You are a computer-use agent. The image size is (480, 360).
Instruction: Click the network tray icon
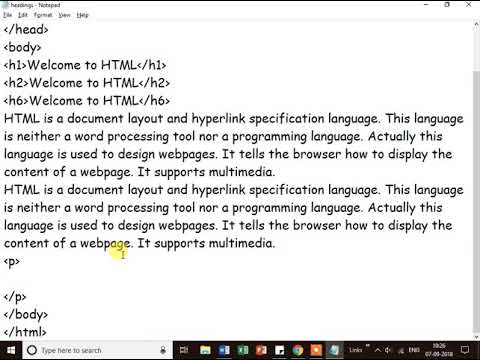(x=401, y=350)
